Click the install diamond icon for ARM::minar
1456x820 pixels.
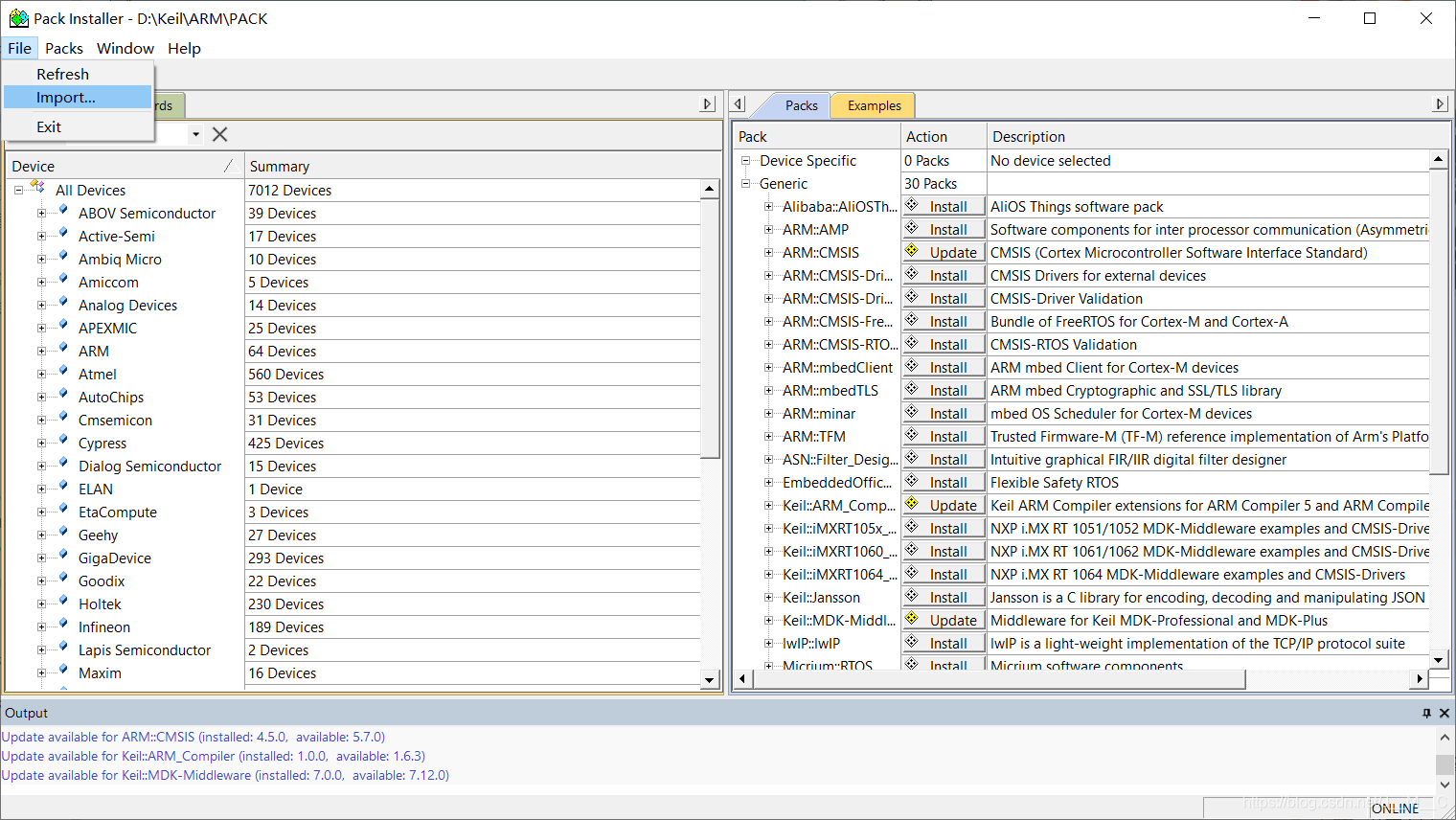912,413
